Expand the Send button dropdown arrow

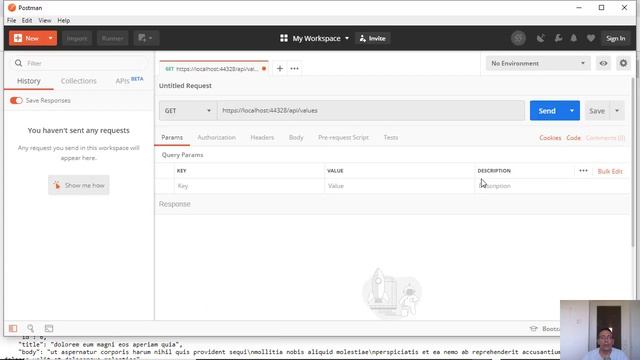tap(572, 111)
